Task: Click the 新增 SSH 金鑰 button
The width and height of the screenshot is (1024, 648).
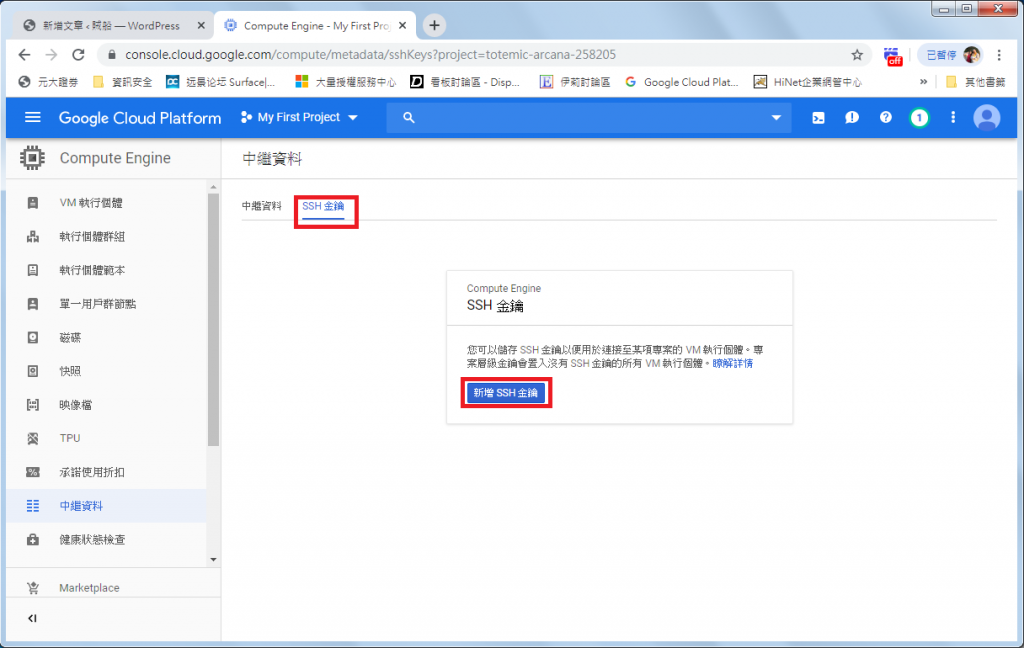Action: click(506, 393)
